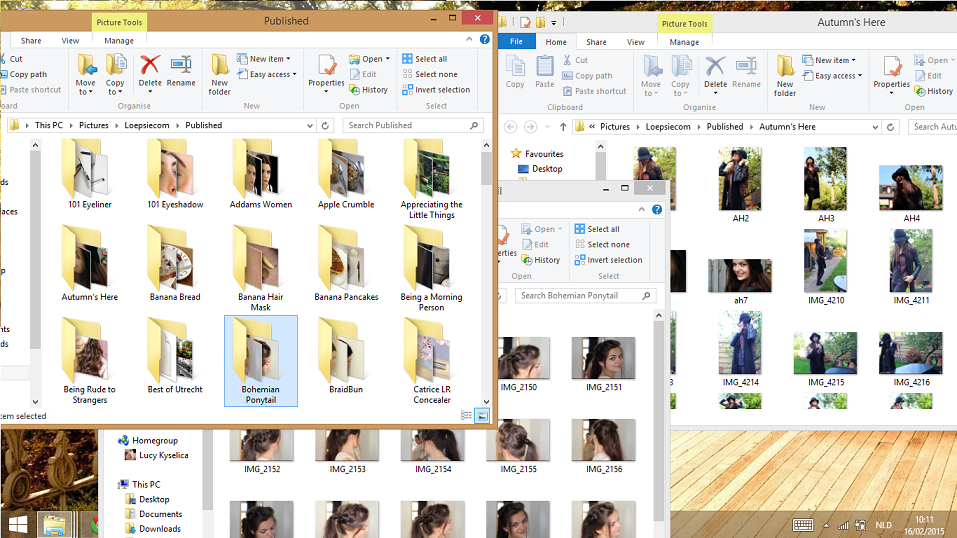
Task: Open Easy access dropdown in Autumn's Here window
Action: tap(832, 76)
